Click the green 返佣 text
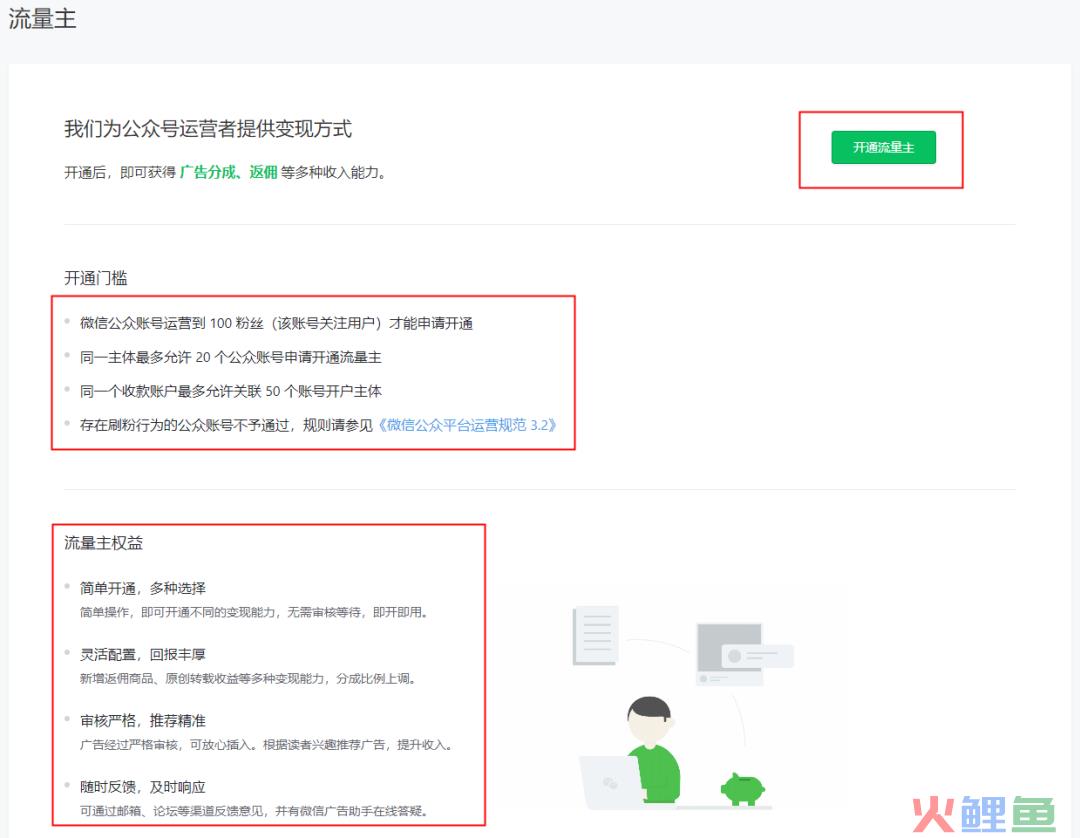 coord(263,172)
